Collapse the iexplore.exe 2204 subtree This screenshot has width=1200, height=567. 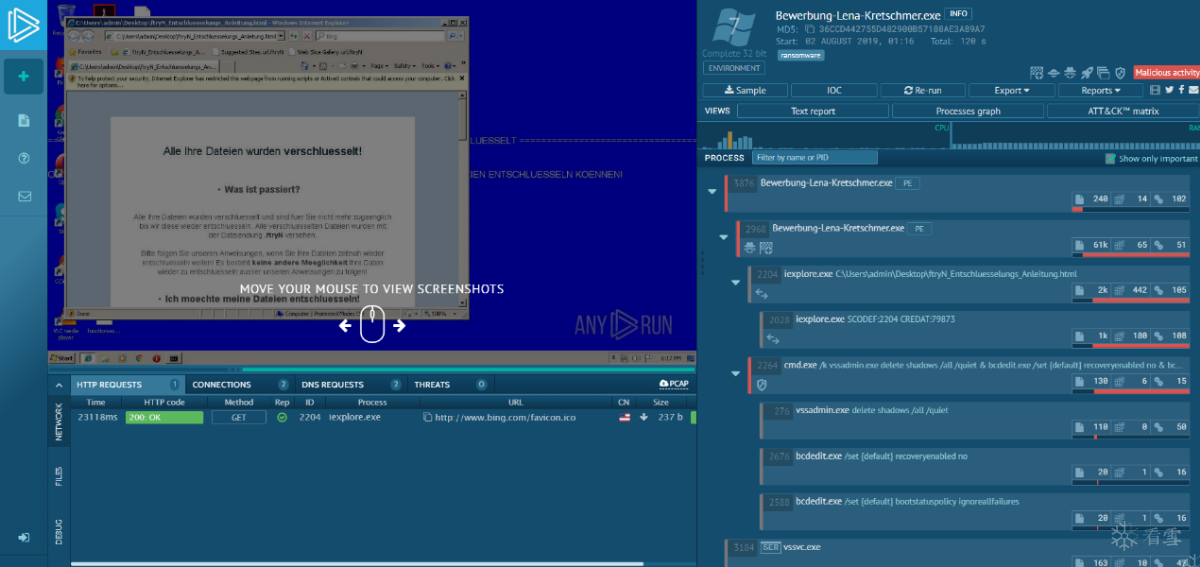click(x=735, y=282)
